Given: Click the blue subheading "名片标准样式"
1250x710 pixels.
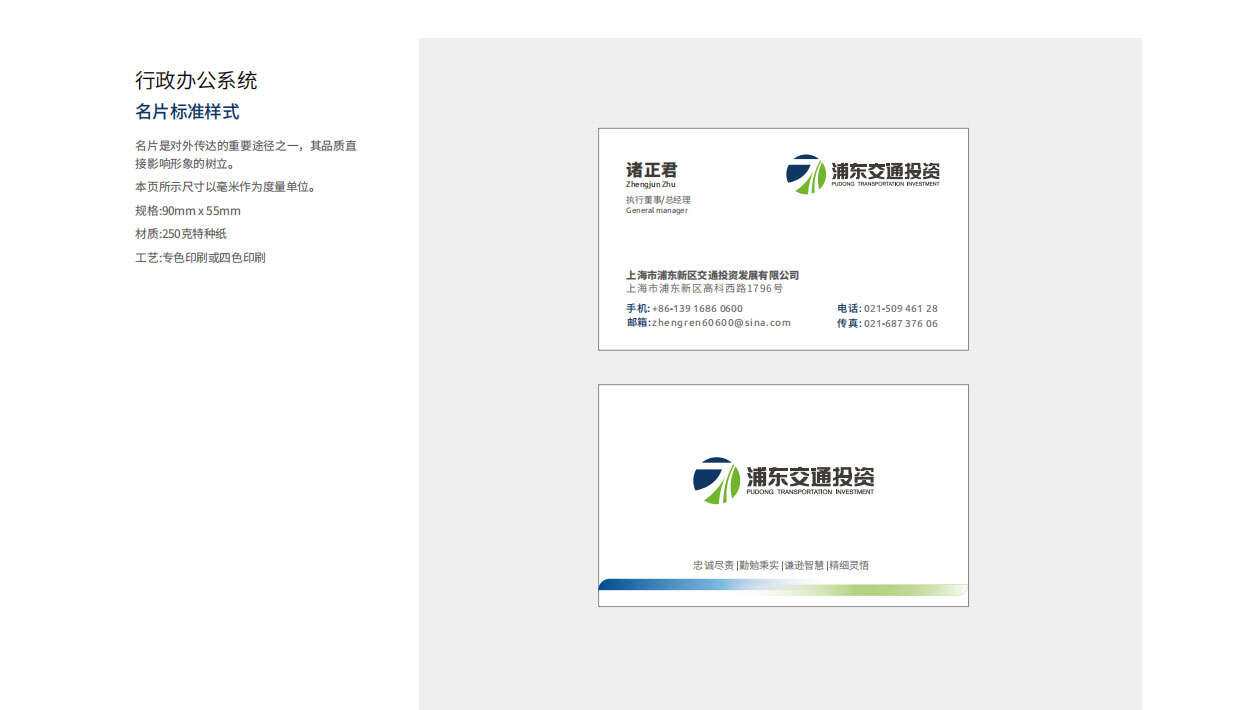Looking at the screenshot, I should point(187,112).
